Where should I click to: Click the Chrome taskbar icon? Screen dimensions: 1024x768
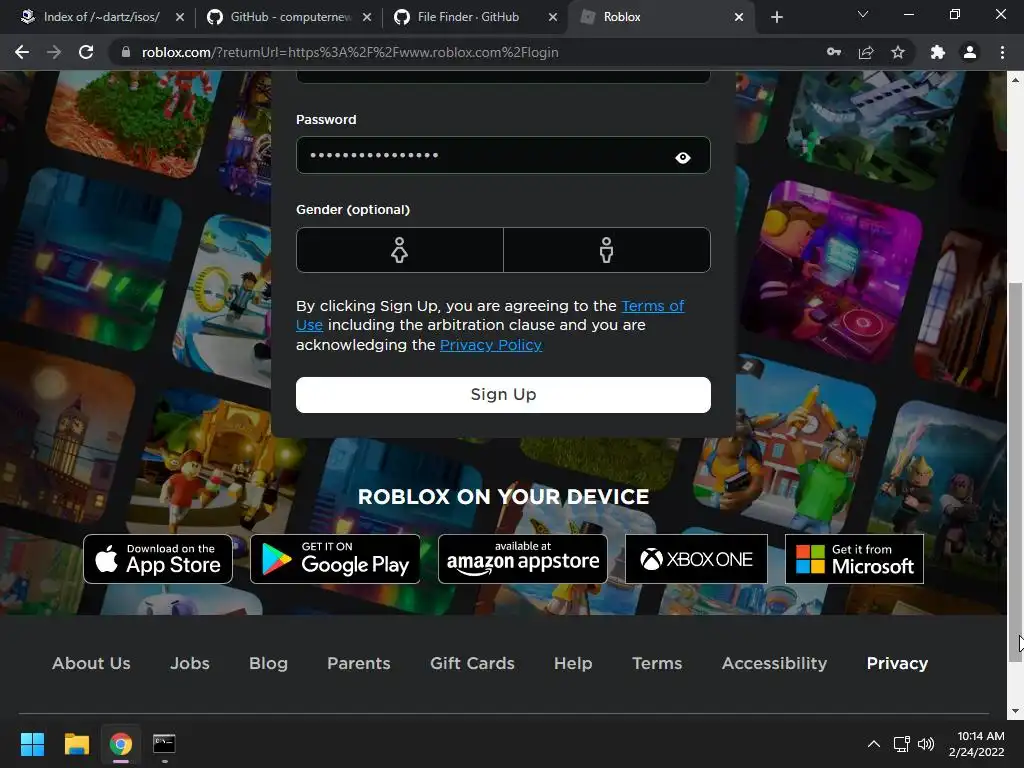tap(121, 744)
